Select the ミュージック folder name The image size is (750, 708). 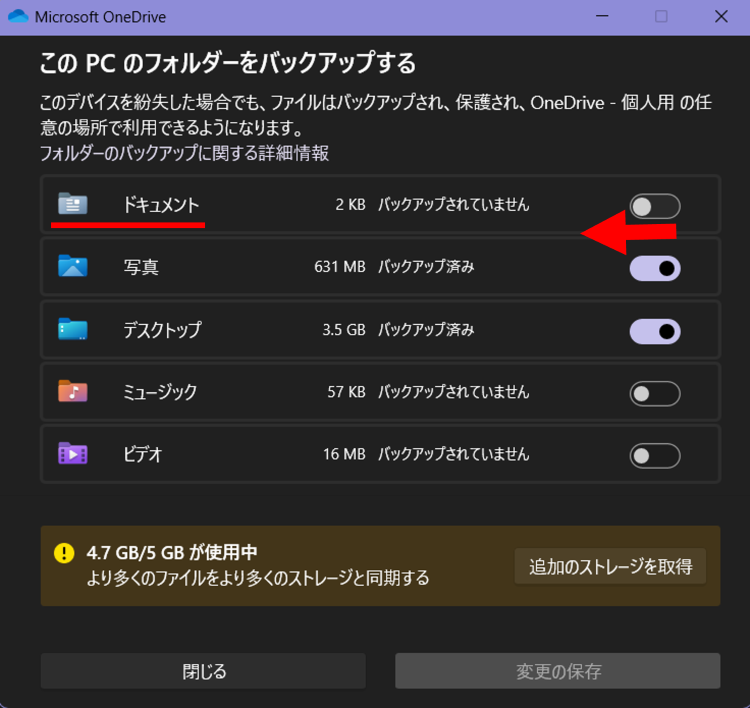tap(160, 392)
